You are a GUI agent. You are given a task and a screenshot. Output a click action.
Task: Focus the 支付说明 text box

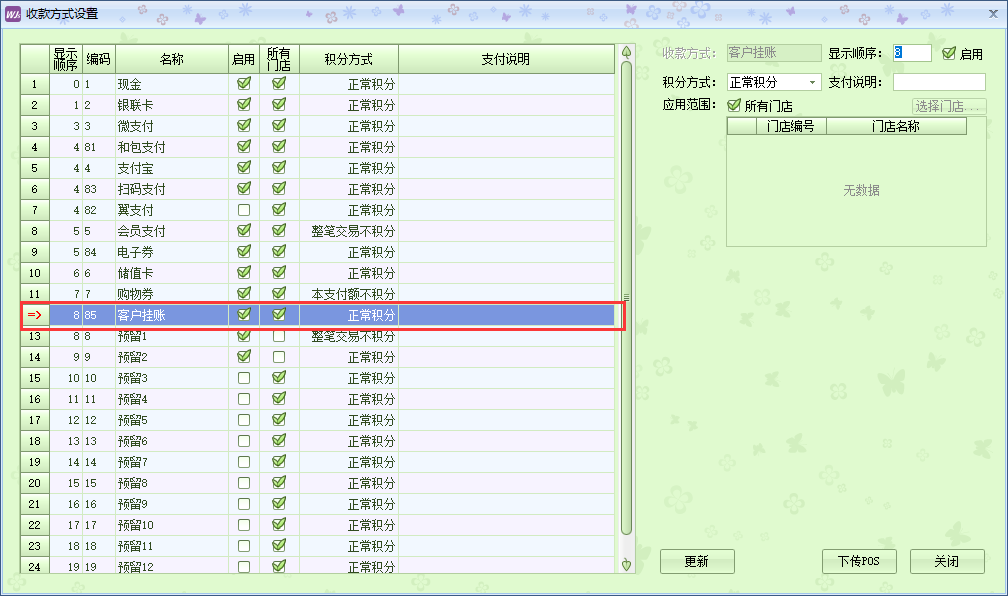click(x=938, y=82)
